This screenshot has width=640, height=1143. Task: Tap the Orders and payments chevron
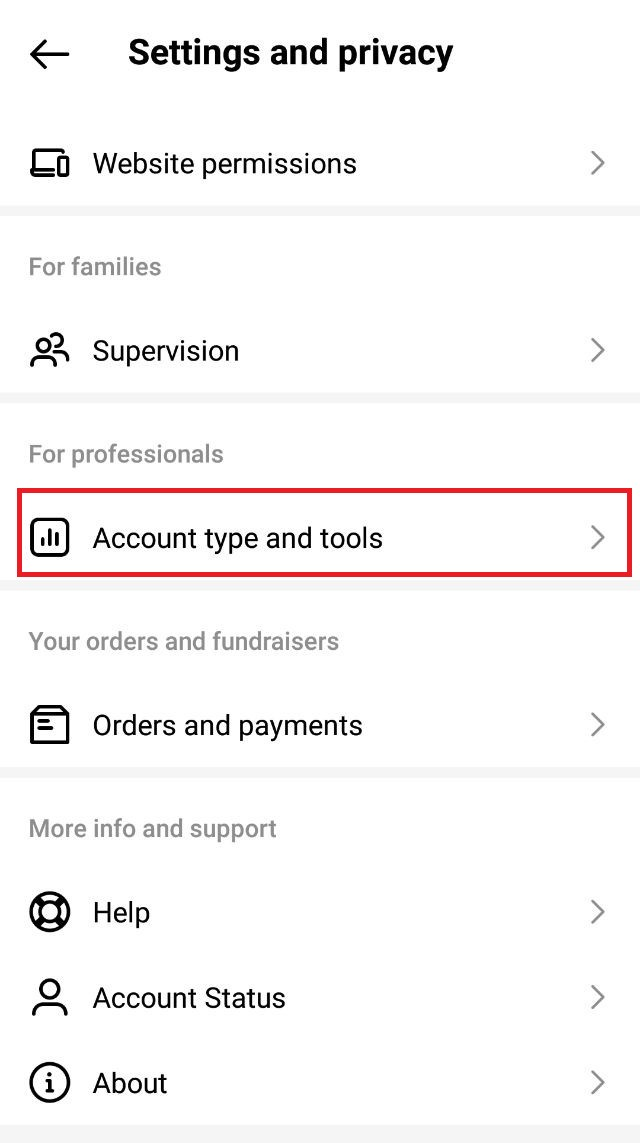[x=598, y=725]
